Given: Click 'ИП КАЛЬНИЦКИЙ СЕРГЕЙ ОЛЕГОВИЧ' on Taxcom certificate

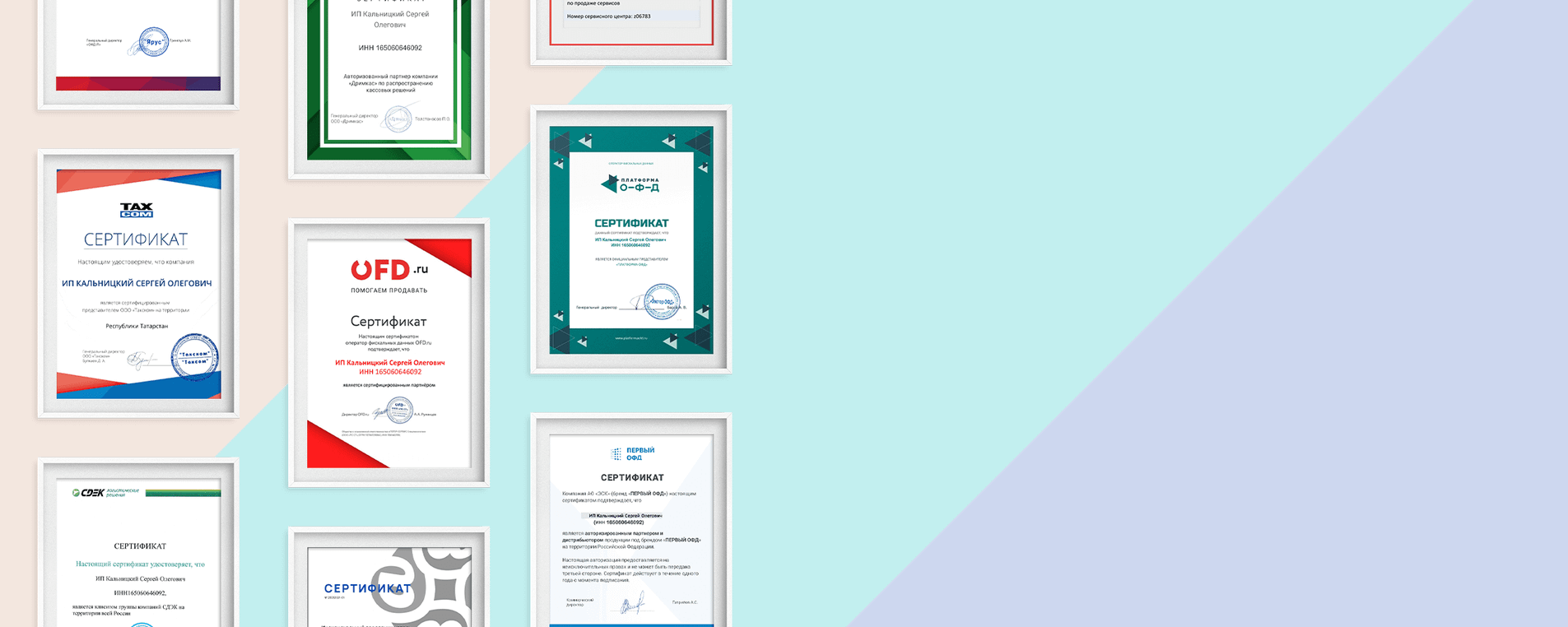Looking at the screenshot, I should point(137,283).
